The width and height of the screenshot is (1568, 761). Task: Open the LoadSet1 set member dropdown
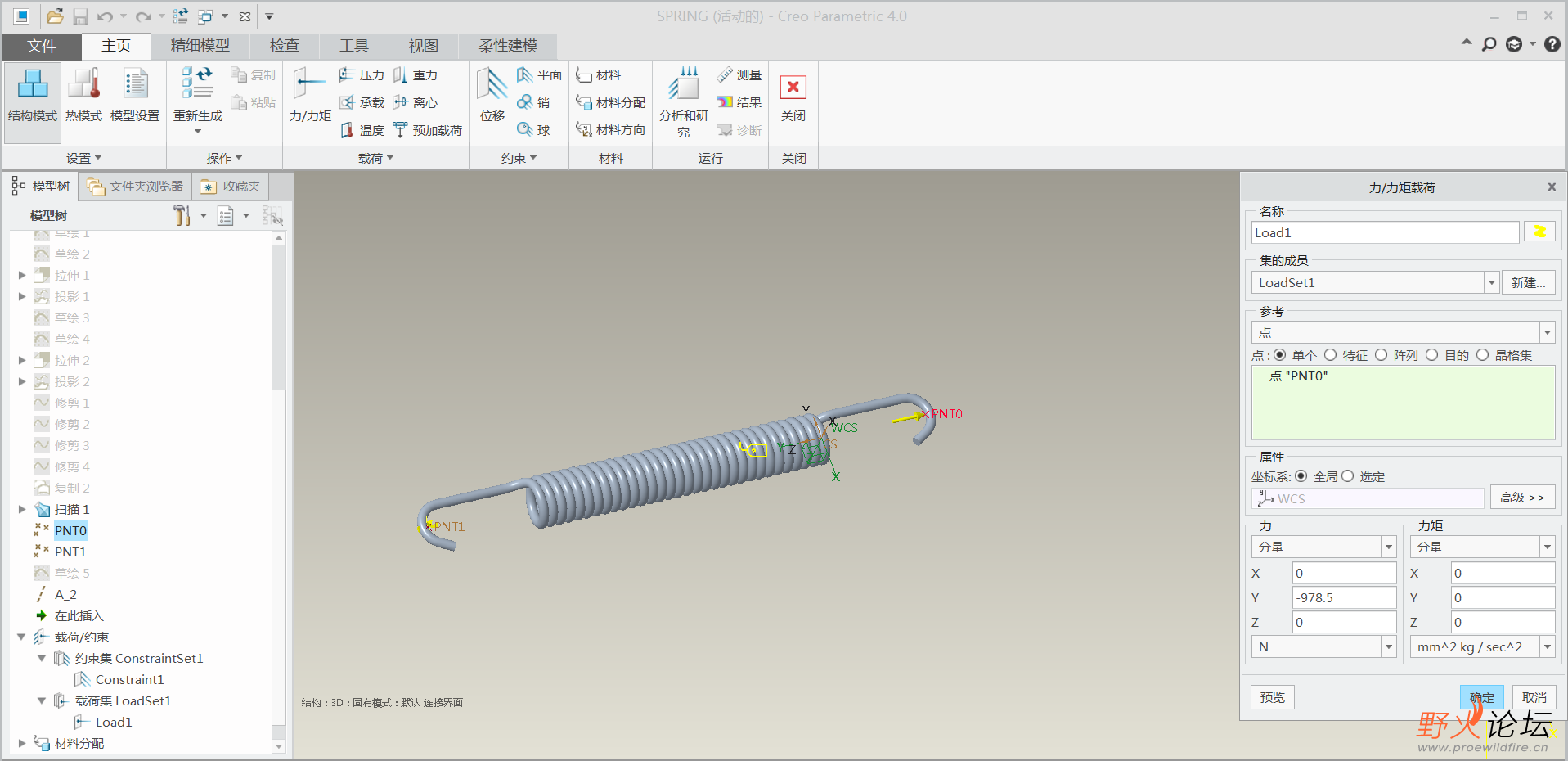(1492, 282)
